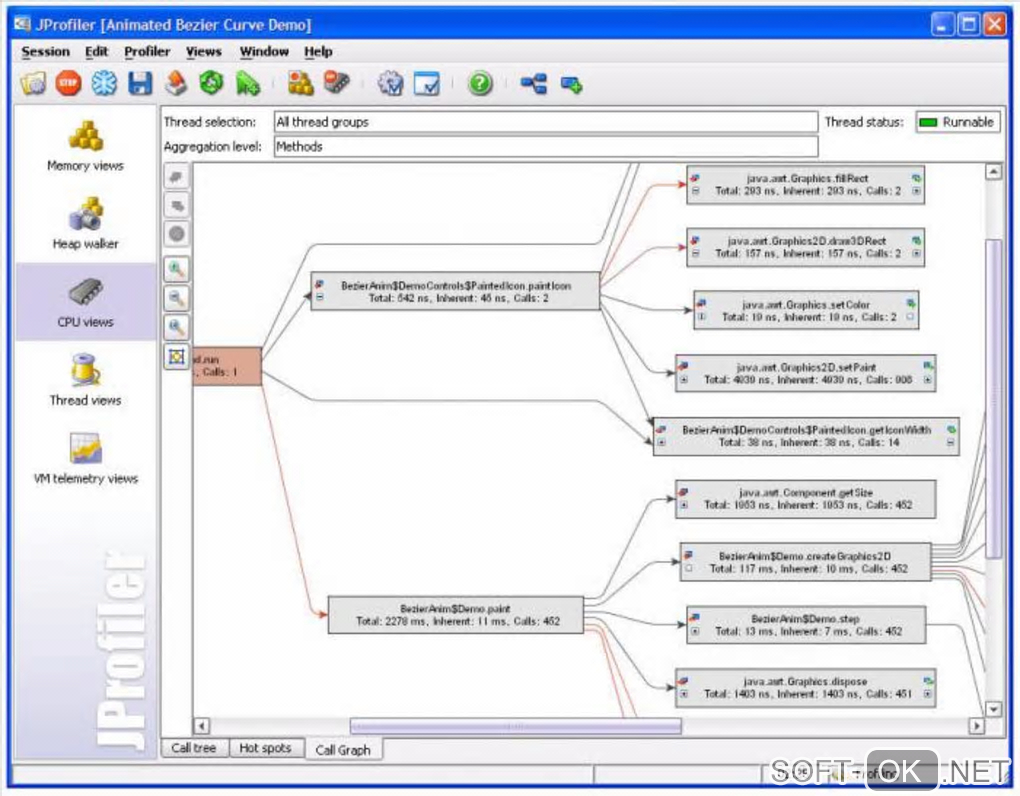Select CPU views in sidebar

tap(85, 302)
